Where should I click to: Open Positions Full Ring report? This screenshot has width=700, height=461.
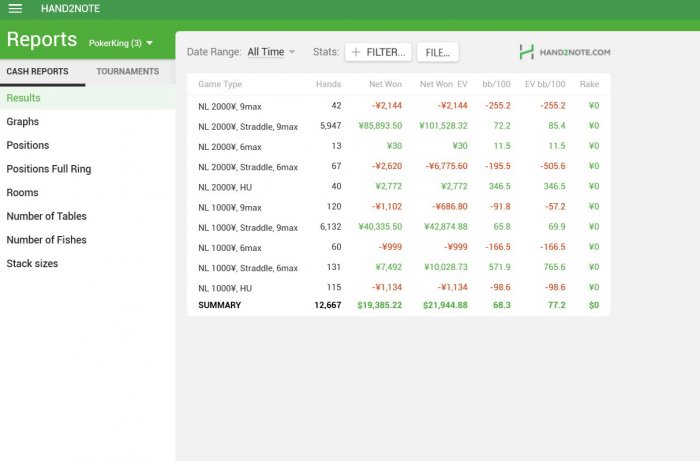click(49, 169)
